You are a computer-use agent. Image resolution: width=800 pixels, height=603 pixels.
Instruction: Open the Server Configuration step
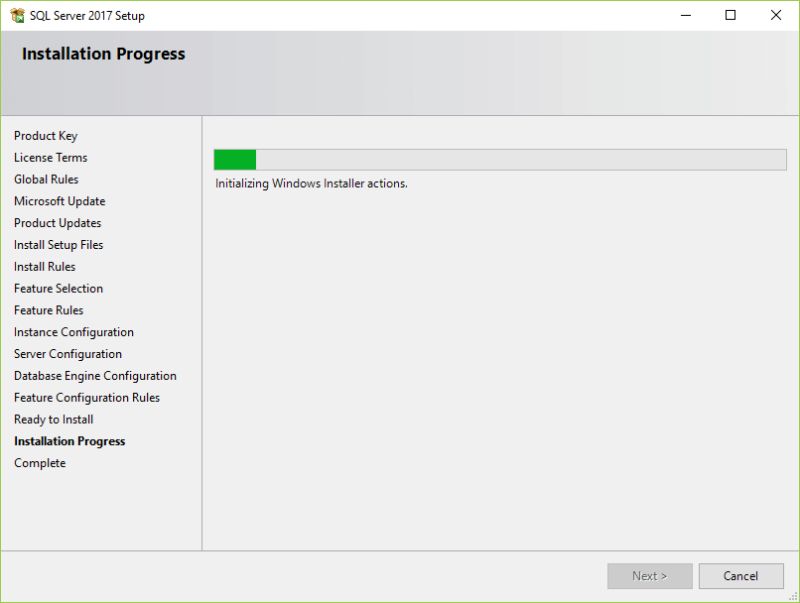click(67, 353)
